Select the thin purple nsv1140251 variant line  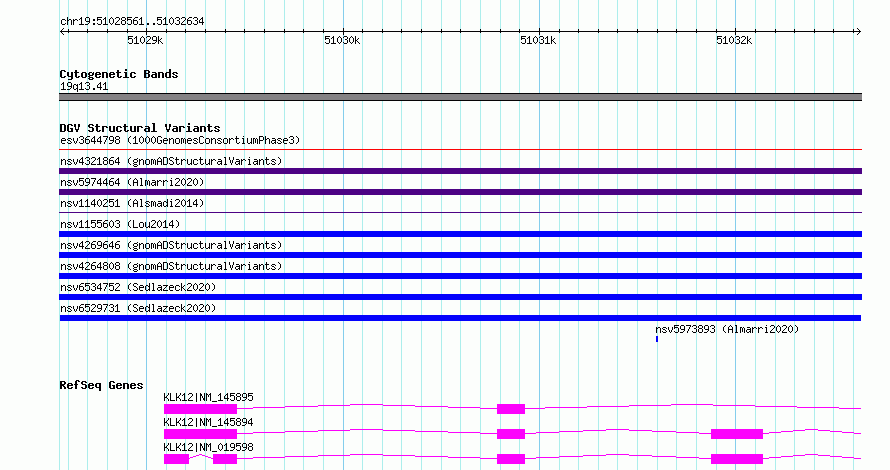coord(460,213)
